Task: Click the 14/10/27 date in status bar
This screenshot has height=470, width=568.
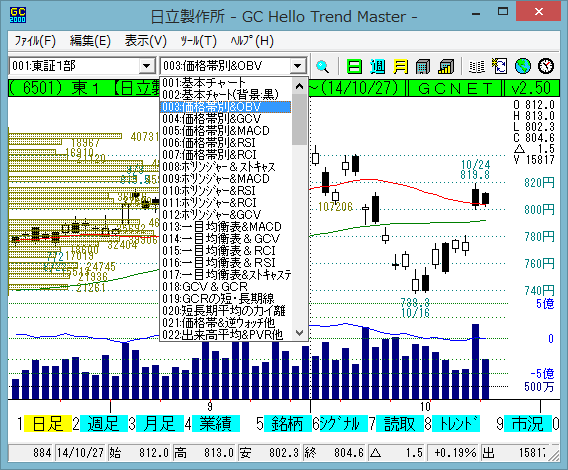Action: (x=80, y=453)
